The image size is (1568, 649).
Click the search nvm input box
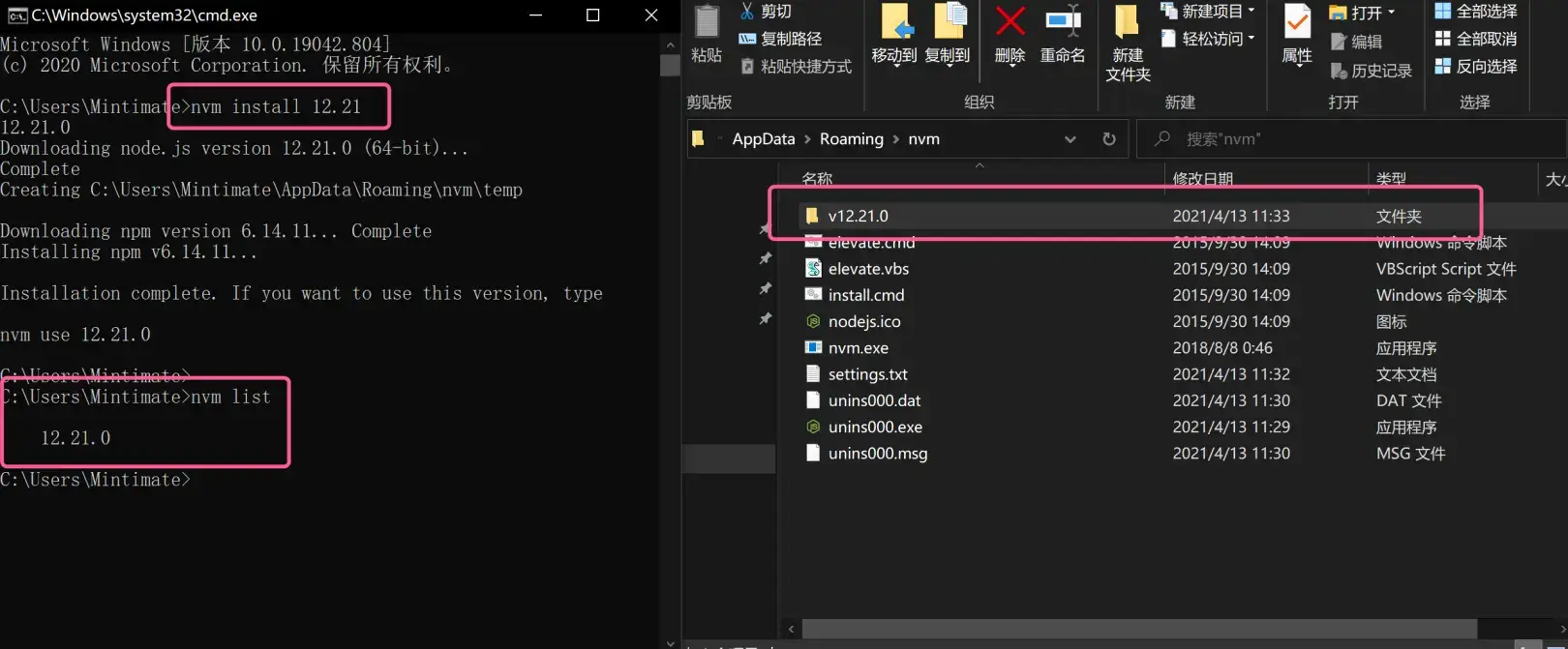pos(1351,139)
